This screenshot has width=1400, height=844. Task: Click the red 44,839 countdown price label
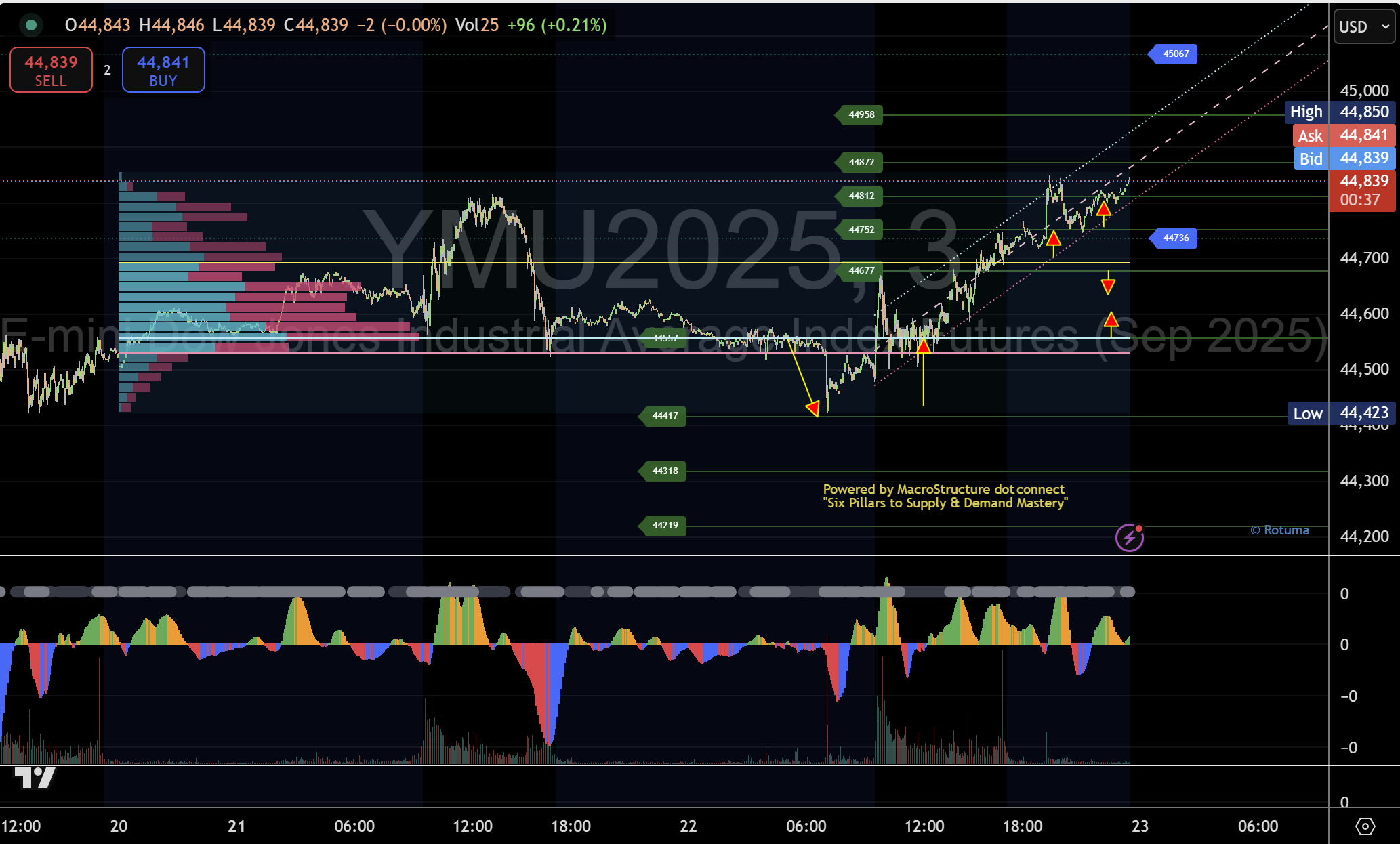click(1363, 190)
